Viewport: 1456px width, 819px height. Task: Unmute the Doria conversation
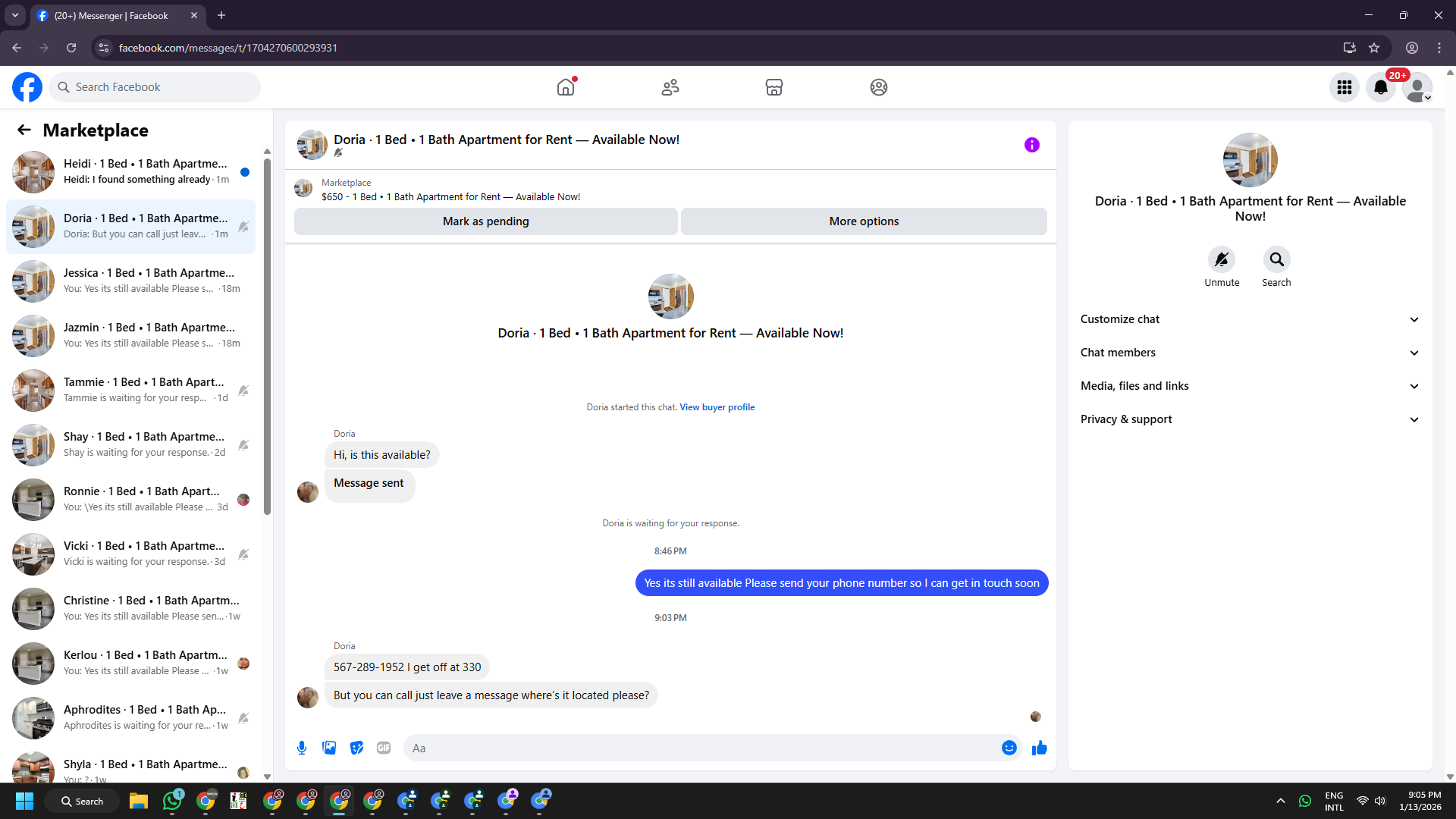click(1221, 259)
